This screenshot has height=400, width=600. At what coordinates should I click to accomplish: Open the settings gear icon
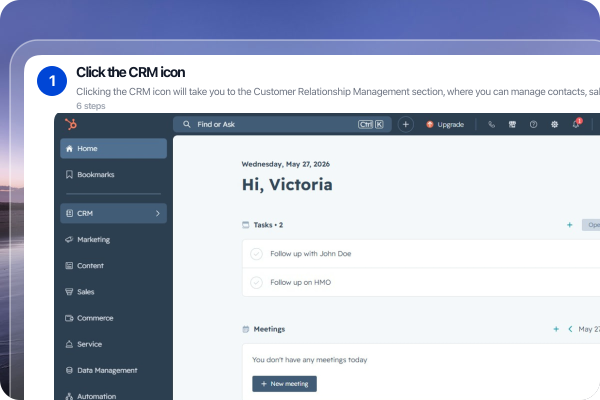(x=554, y=124)
